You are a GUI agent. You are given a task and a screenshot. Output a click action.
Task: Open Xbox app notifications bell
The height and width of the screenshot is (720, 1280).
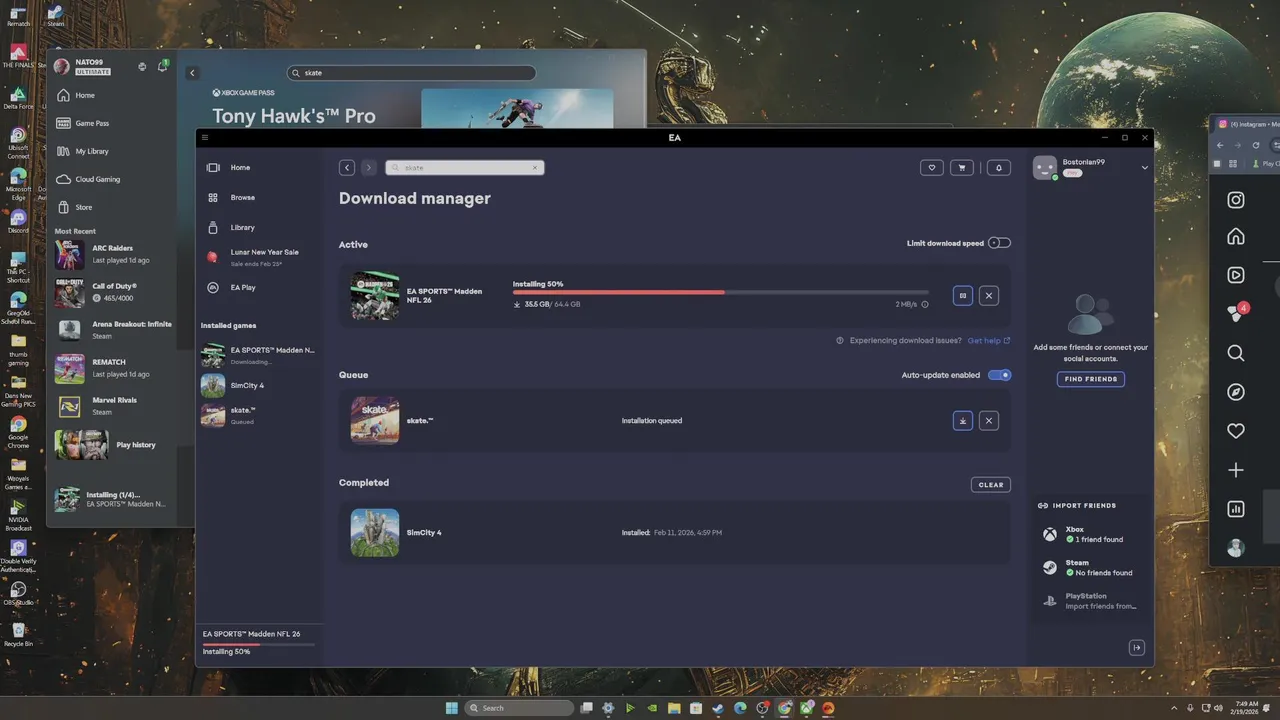162,67
